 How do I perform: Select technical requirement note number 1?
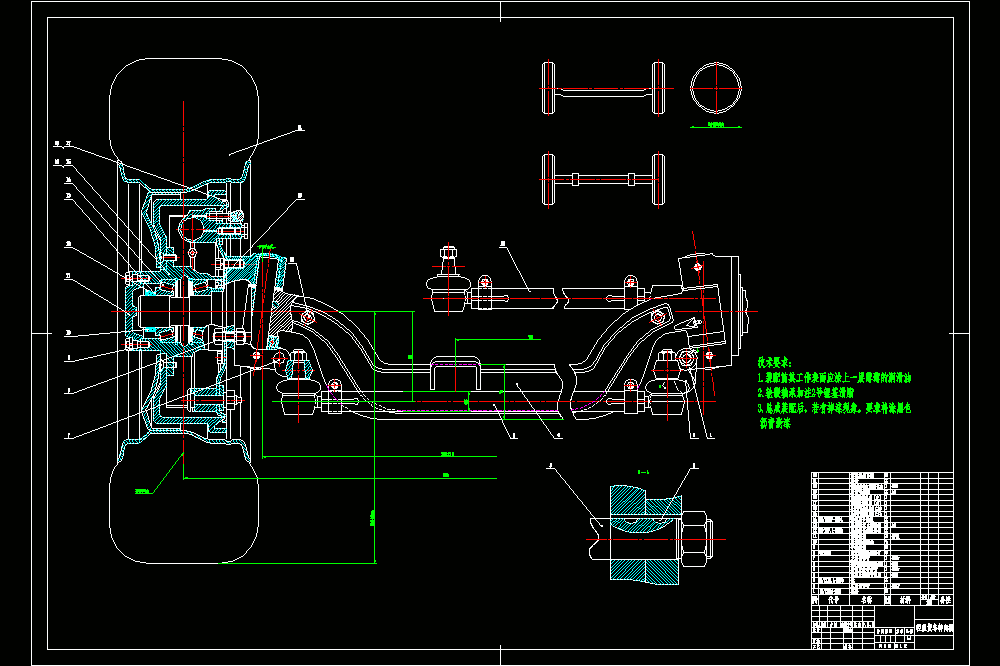tap(834, 378)
